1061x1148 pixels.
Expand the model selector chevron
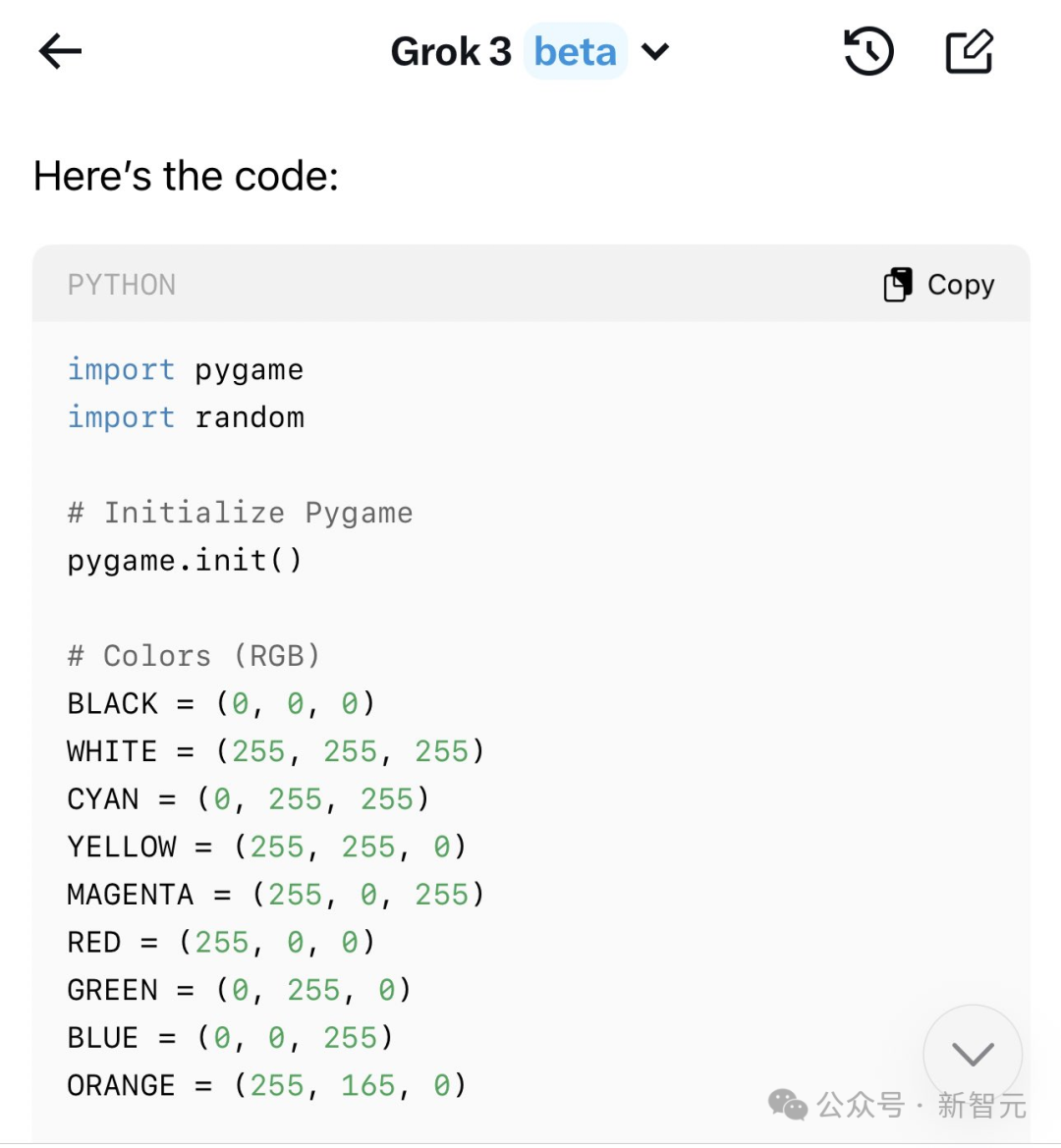655,51
